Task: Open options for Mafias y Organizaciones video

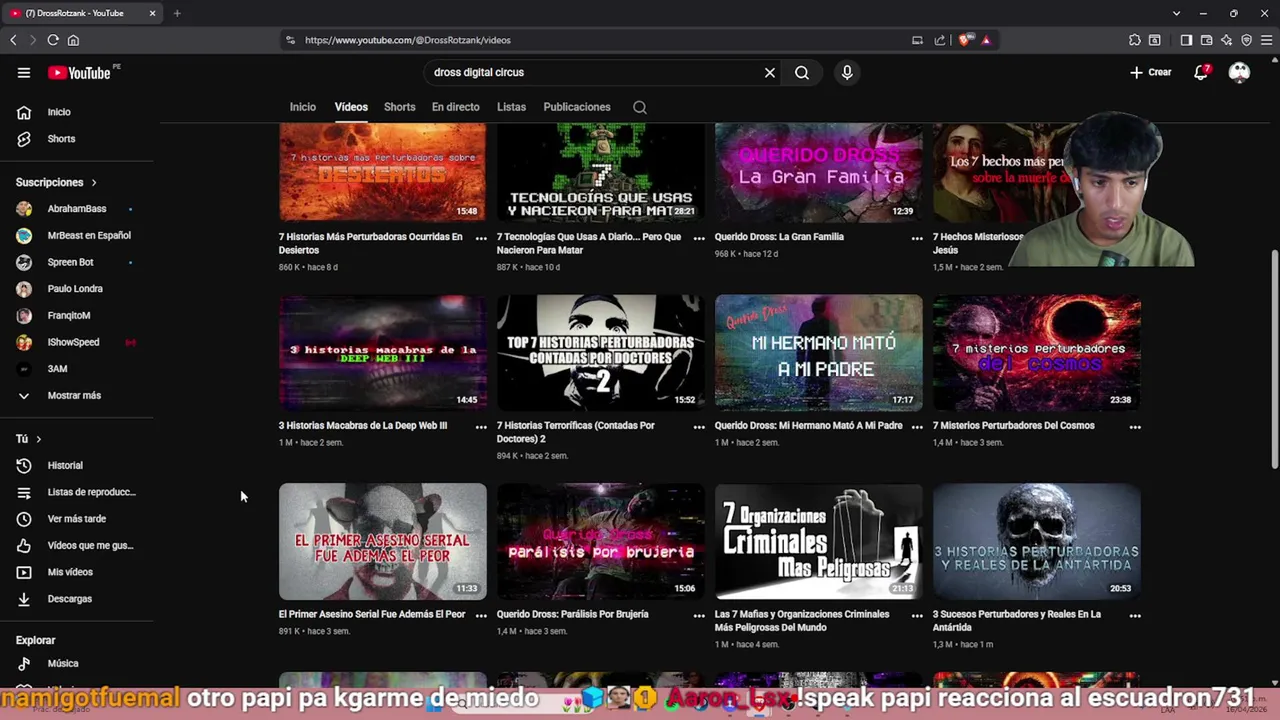Action: pos(917,616)
